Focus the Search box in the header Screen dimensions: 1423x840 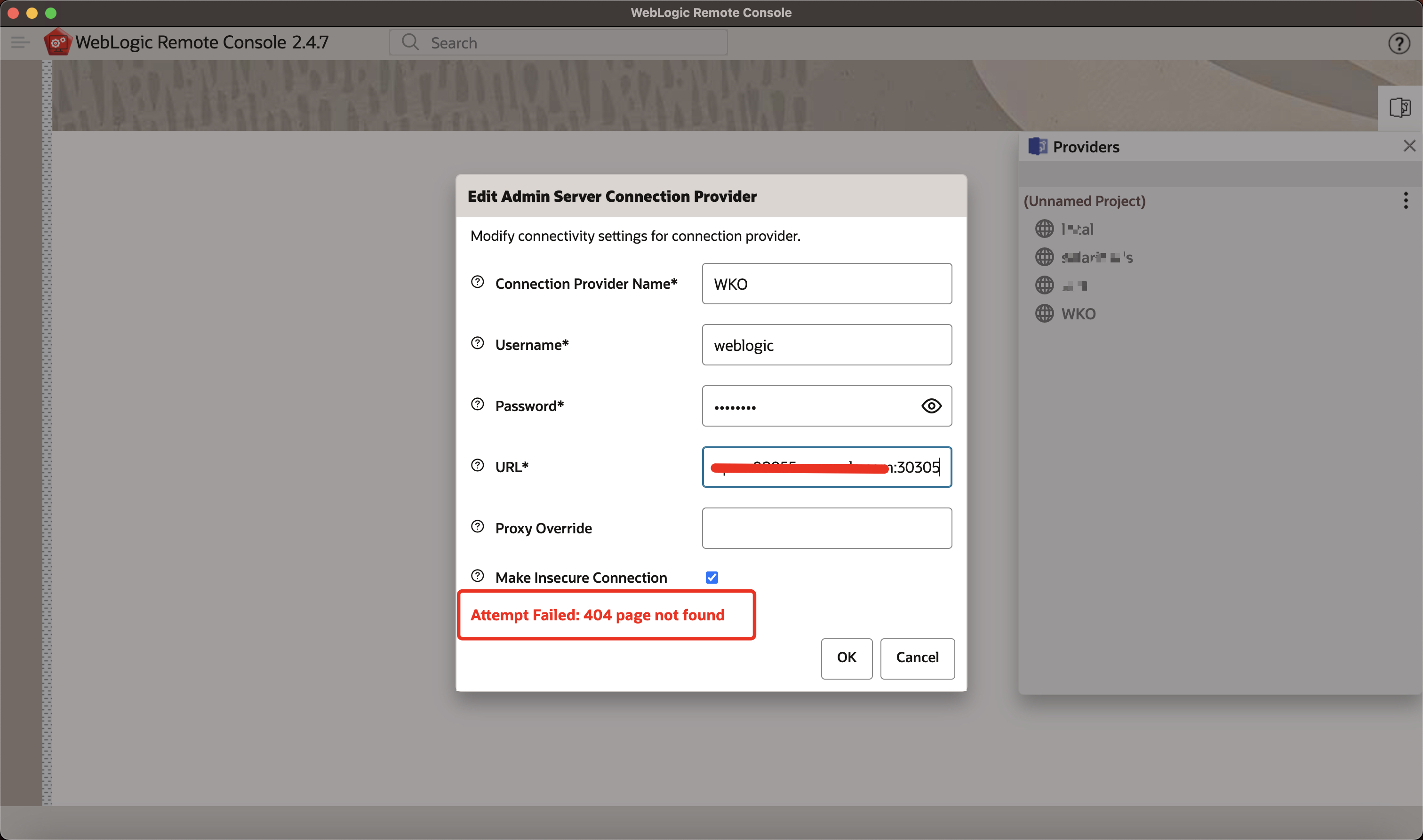click(x=566, y=43)
